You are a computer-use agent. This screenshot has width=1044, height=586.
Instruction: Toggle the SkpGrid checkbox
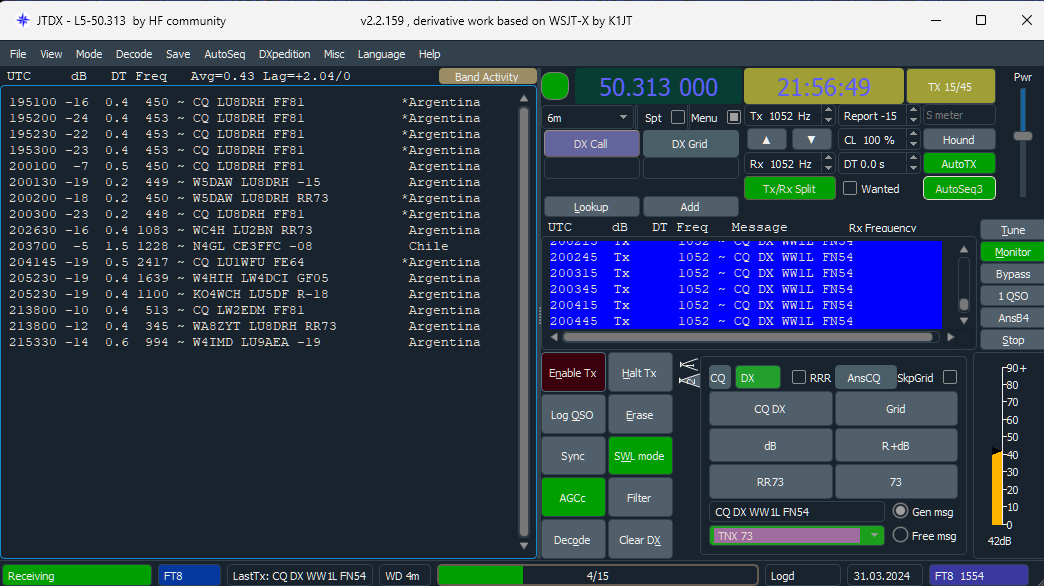(950, 378)
